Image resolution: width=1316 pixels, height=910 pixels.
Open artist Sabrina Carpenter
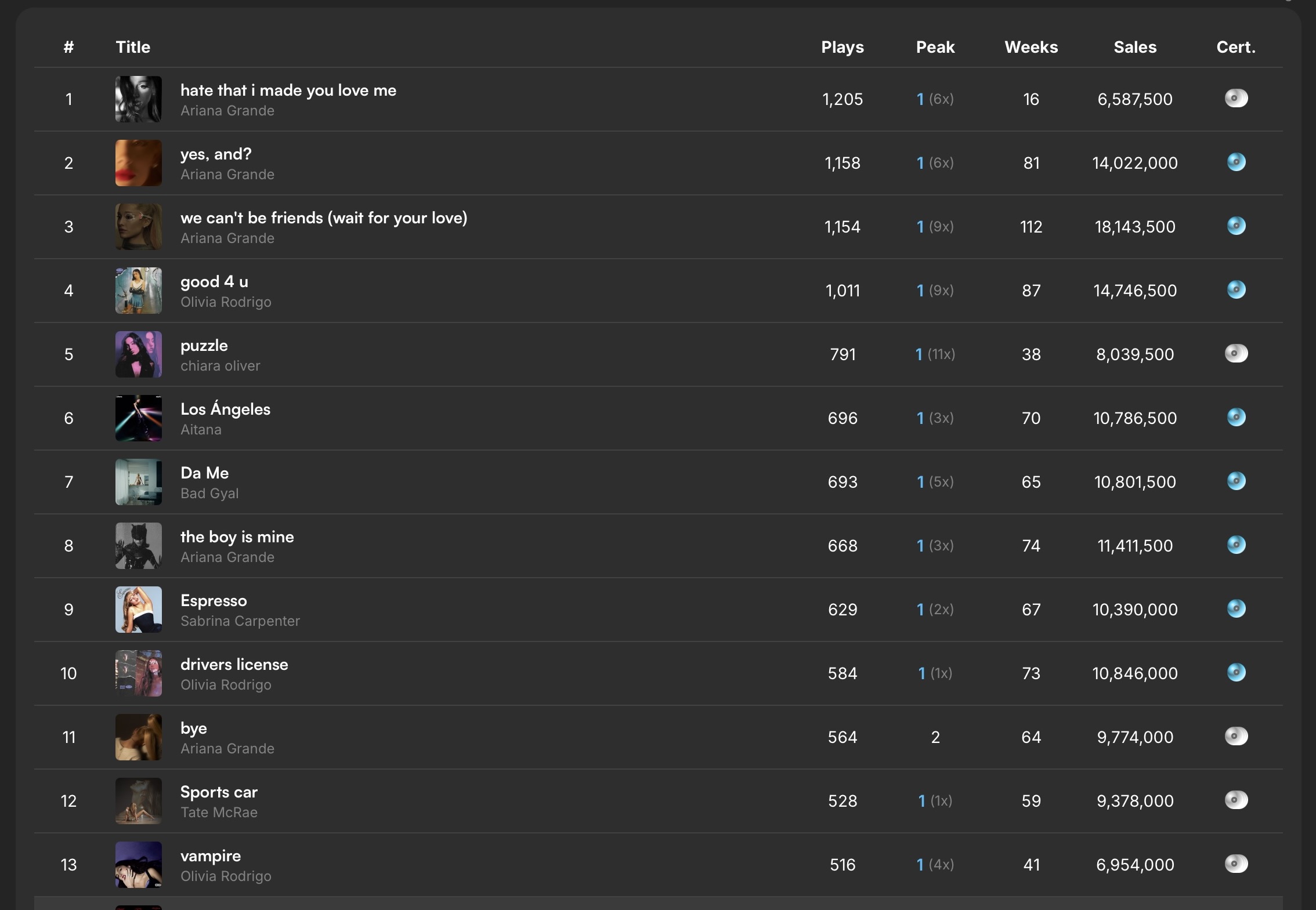tap(240, 621)
